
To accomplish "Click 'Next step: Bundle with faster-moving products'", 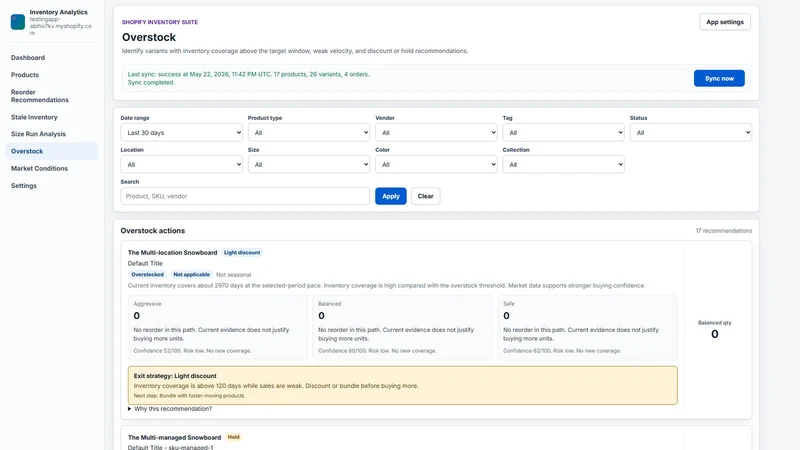I will [x=189, y=396].
